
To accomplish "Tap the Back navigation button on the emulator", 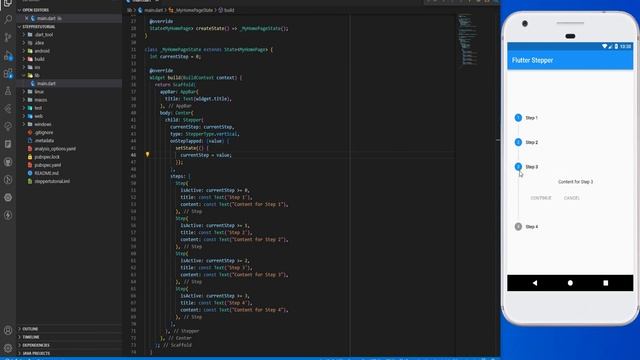I will pos(535,283).
